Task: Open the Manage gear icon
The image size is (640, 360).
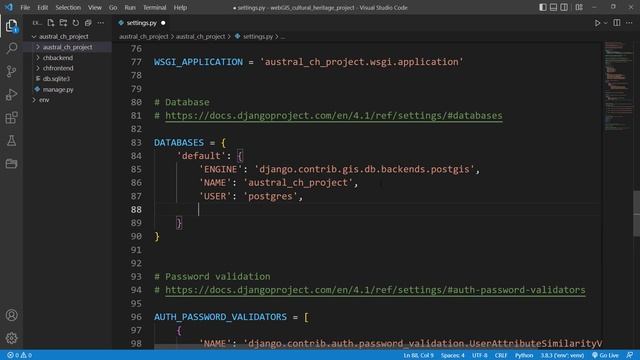Action: tap(11, 338)
